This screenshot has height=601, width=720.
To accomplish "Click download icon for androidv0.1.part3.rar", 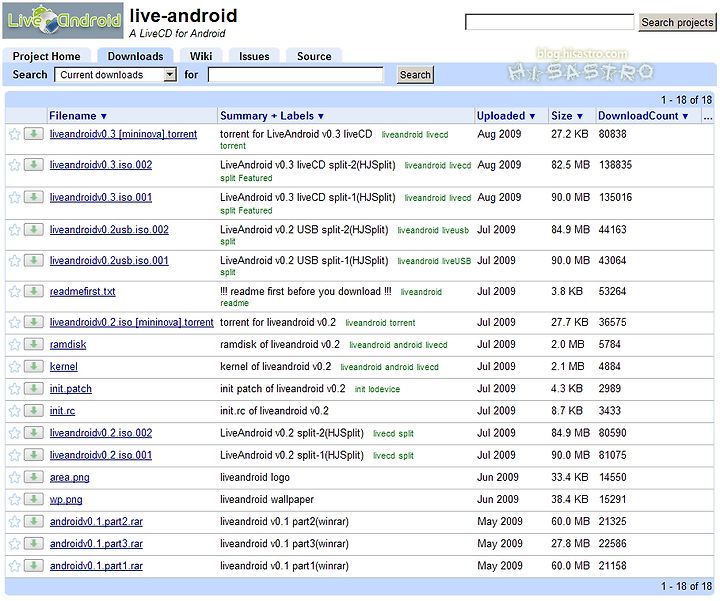I will pyautogui.click(x=34, y=544).
